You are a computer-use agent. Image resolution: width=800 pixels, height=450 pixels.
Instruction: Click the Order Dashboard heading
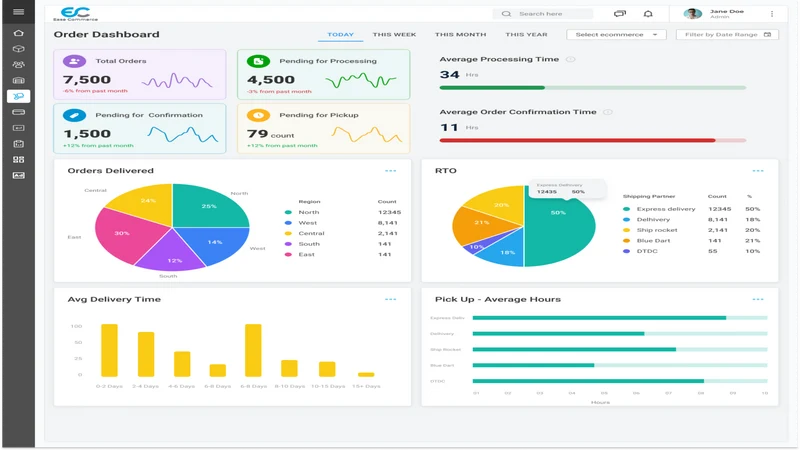click(x=107, y=35)
